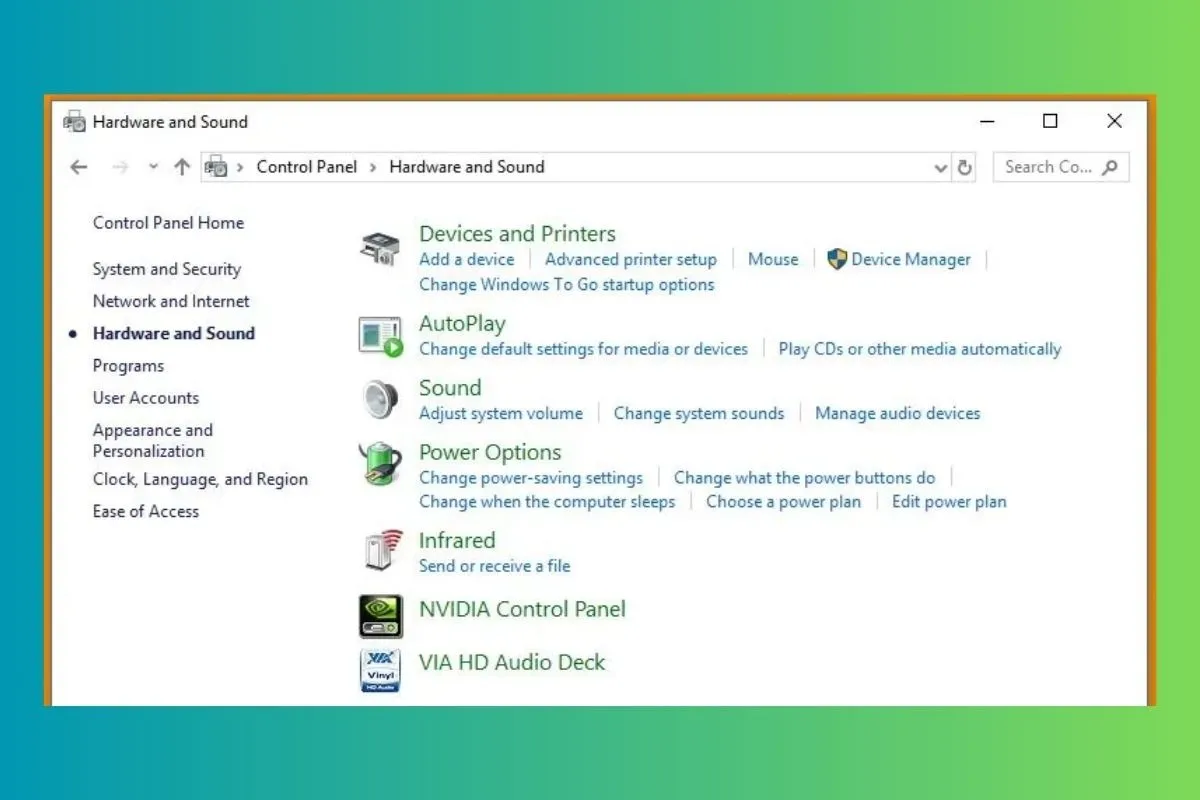Go up one level with Up arrow
The image size is (1200, 800).
coord(181,168)
